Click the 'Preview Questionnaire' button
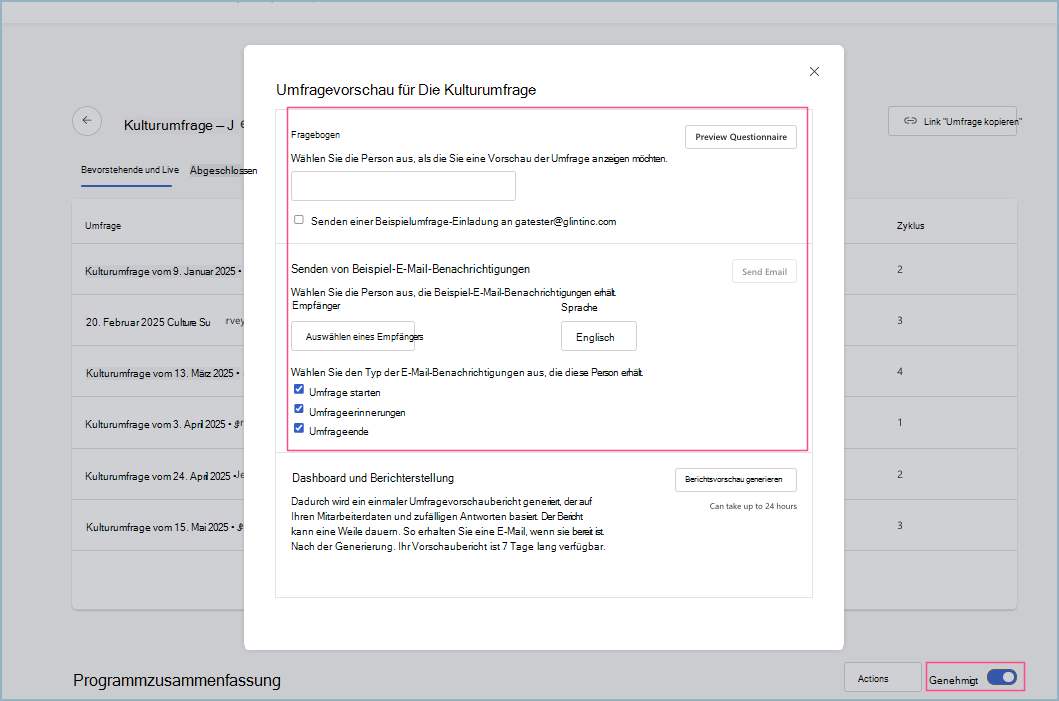Image resolution: width=1059 pixels, height=701 pixels. [x=740, y=136]
